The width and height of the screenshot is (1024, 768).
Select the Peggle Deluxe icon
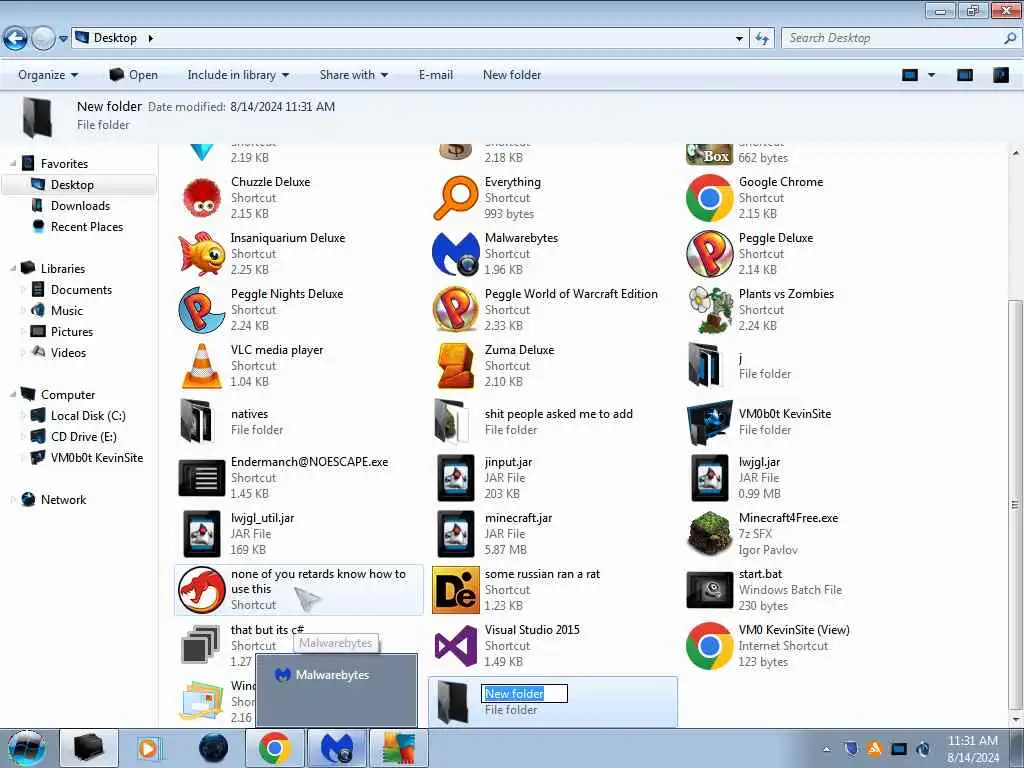(710, 254)
